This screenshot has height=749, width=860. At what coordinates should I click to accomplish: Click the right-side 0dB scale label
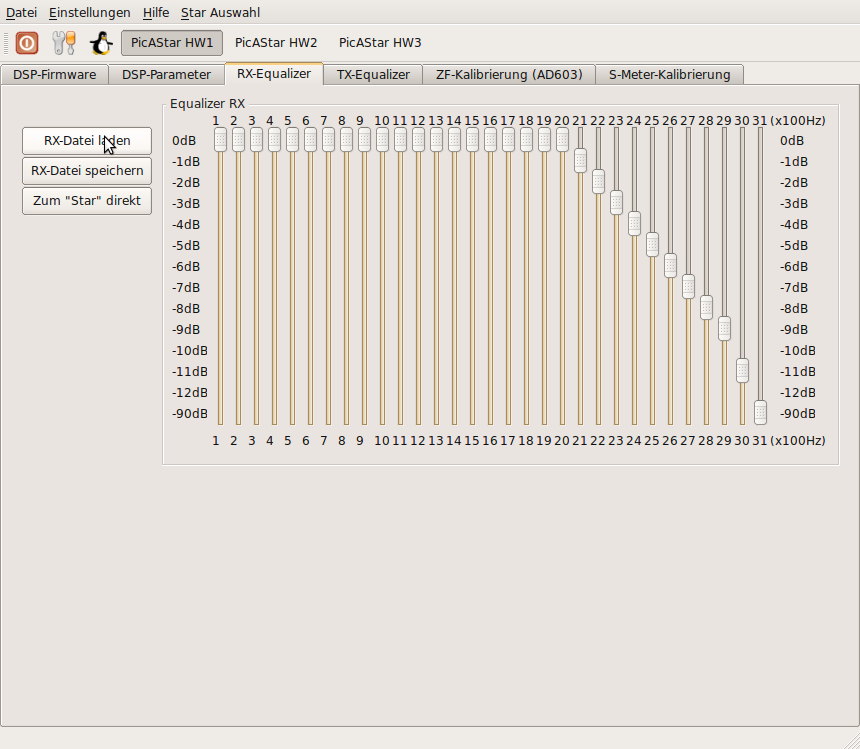click(x=792, y=141)
